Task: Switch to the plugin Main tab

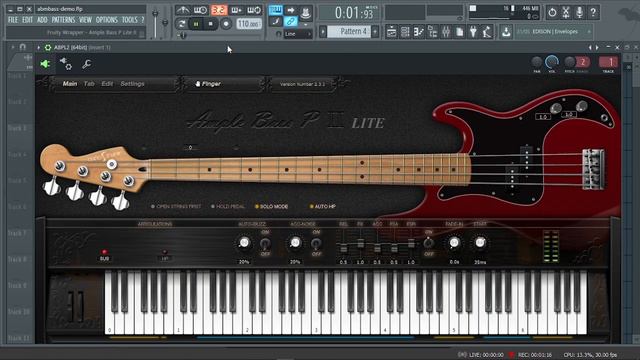Action: [x=70, y=84]
